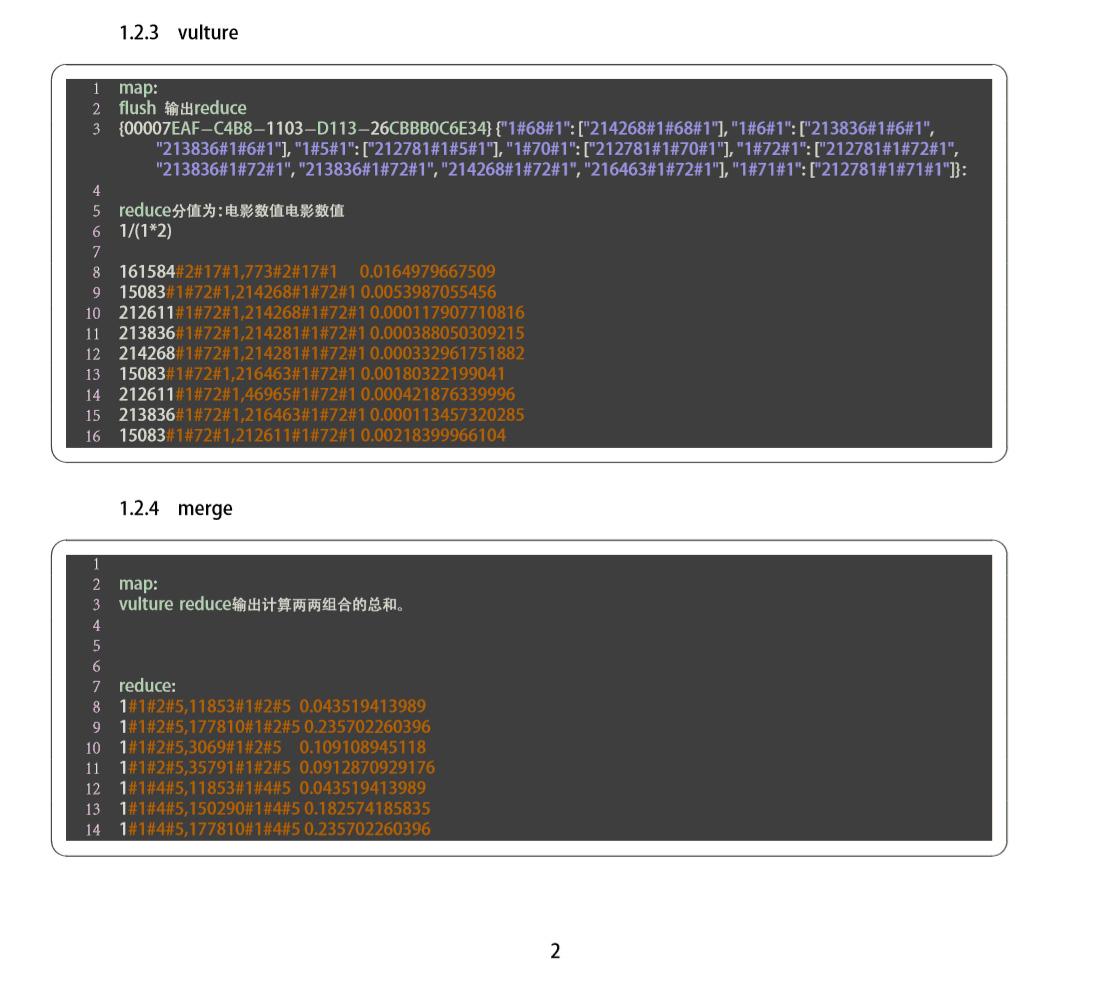Click line number 14 in the merge listing
Screen dimensions: 1109x985
(93, 830)
